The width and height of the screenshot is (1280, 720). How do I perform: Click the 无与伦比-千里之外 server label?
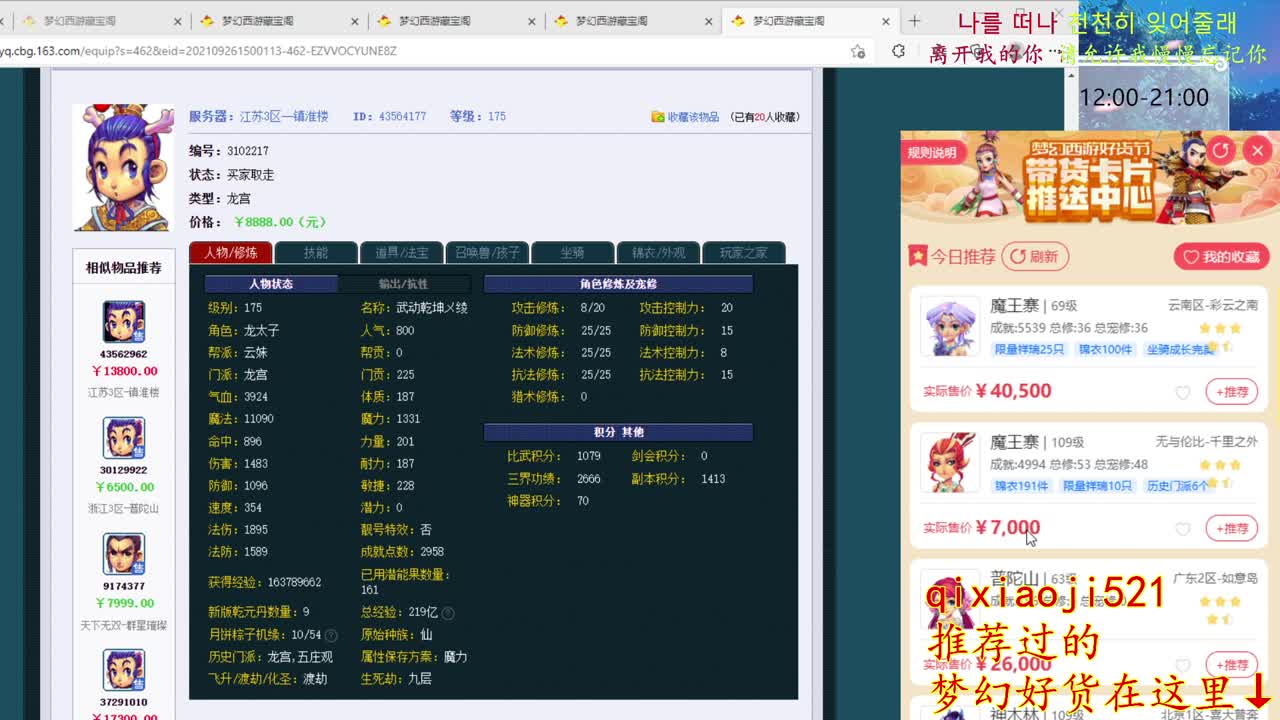1207,441
